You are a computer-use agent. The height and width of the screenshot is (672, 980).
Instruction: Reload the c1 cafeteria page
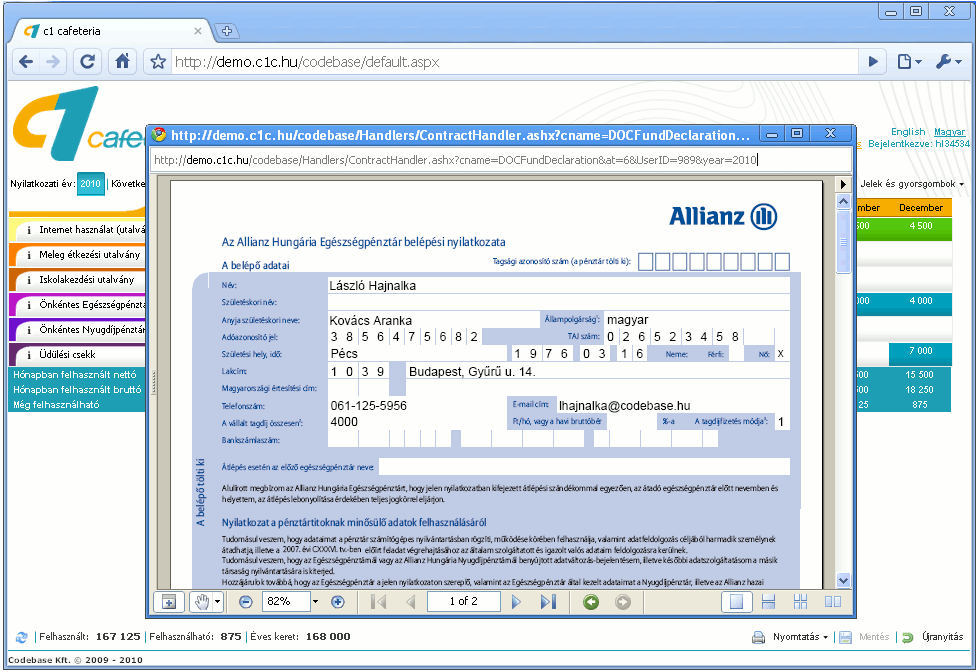[x=88, y=61]
